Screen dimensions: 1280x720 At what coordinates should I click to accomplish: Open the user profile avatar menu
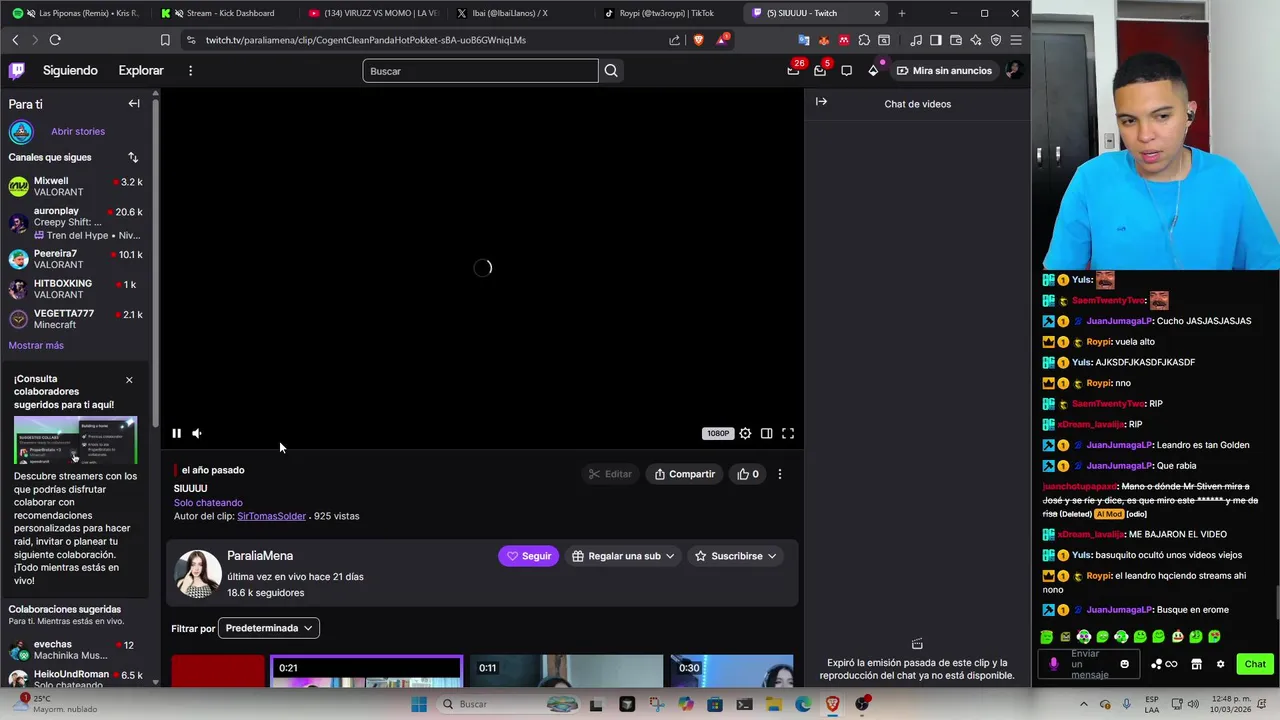pyautogui.click(x=1013, y=70)
